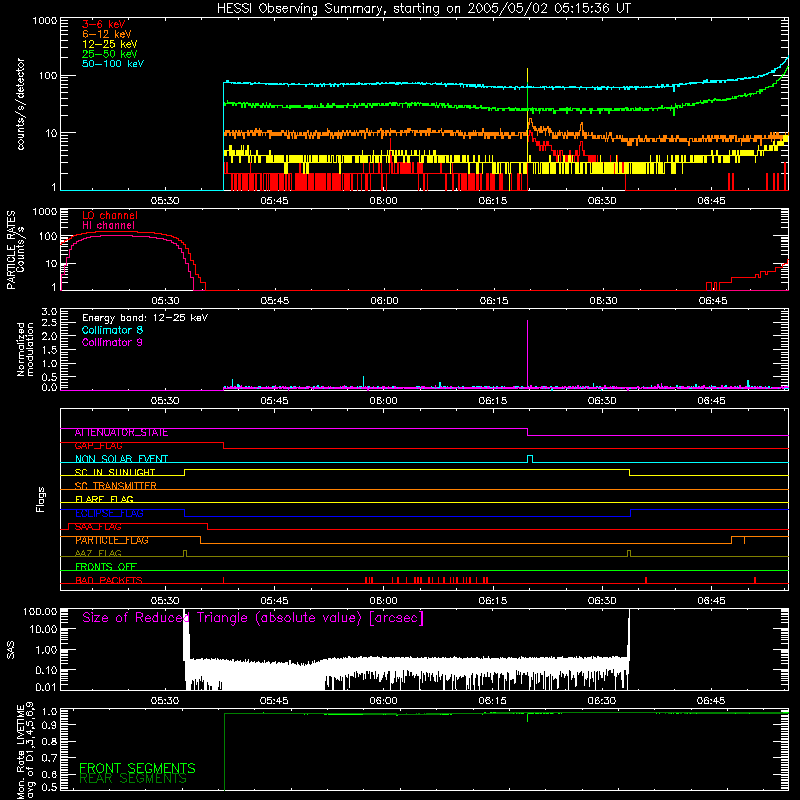Click the FLARE_FLAG label
800x800 pixels.
[104, 499]
